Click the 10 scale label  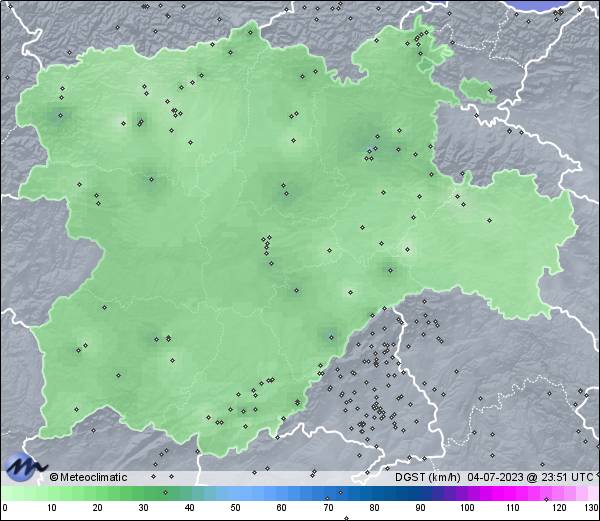coord(52,508)
